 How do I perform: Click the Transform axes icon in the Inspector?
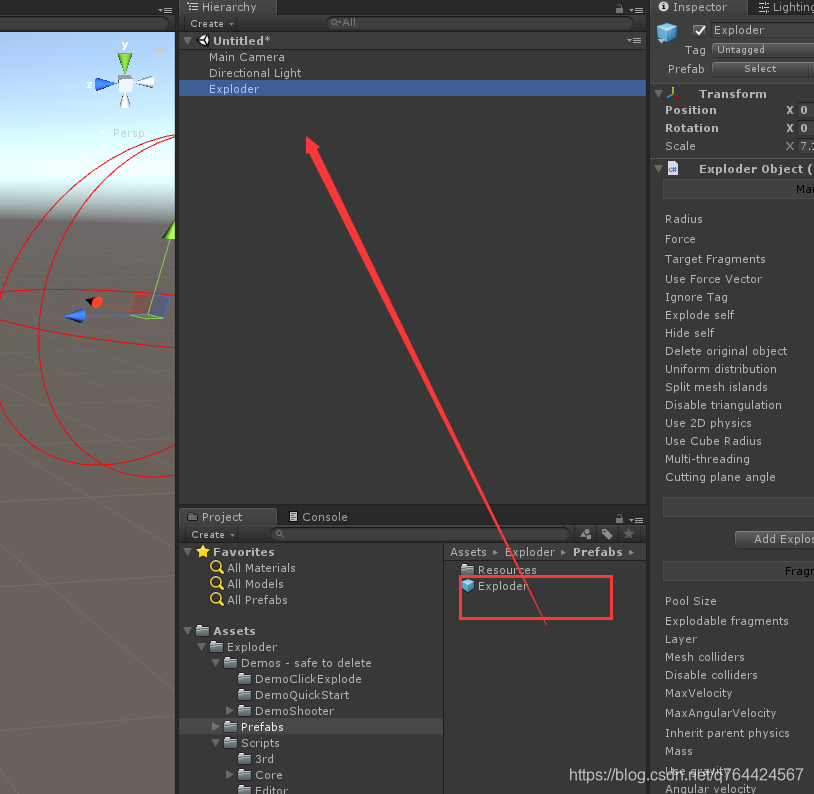(x=671, y=93)
